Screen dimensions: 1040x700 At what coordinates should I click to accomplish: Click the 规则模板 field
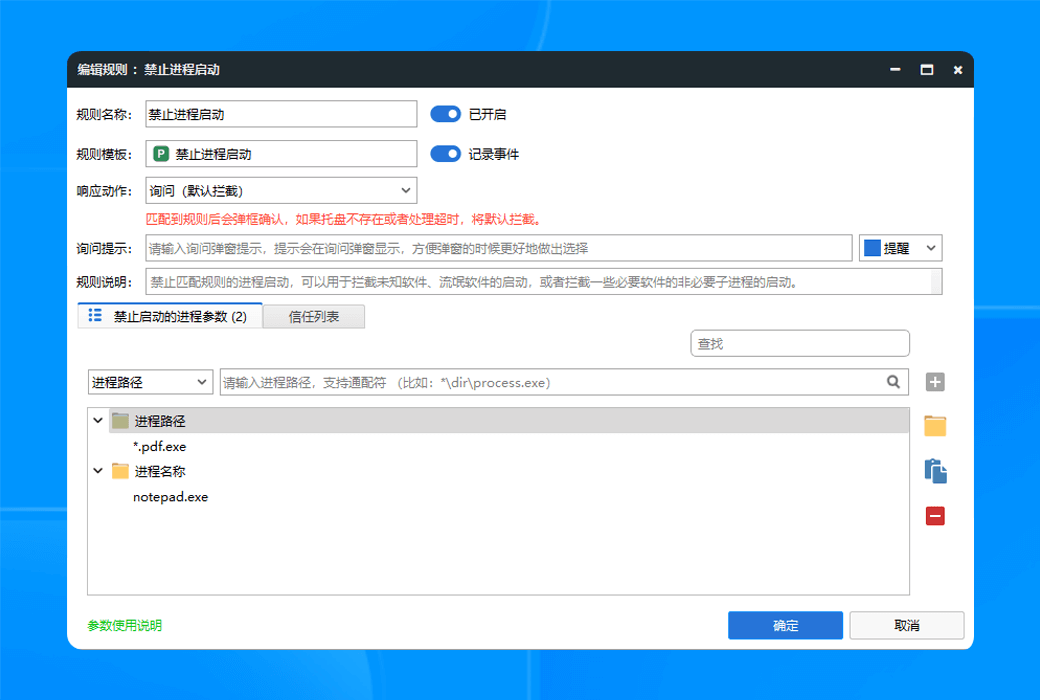[281, 153]
